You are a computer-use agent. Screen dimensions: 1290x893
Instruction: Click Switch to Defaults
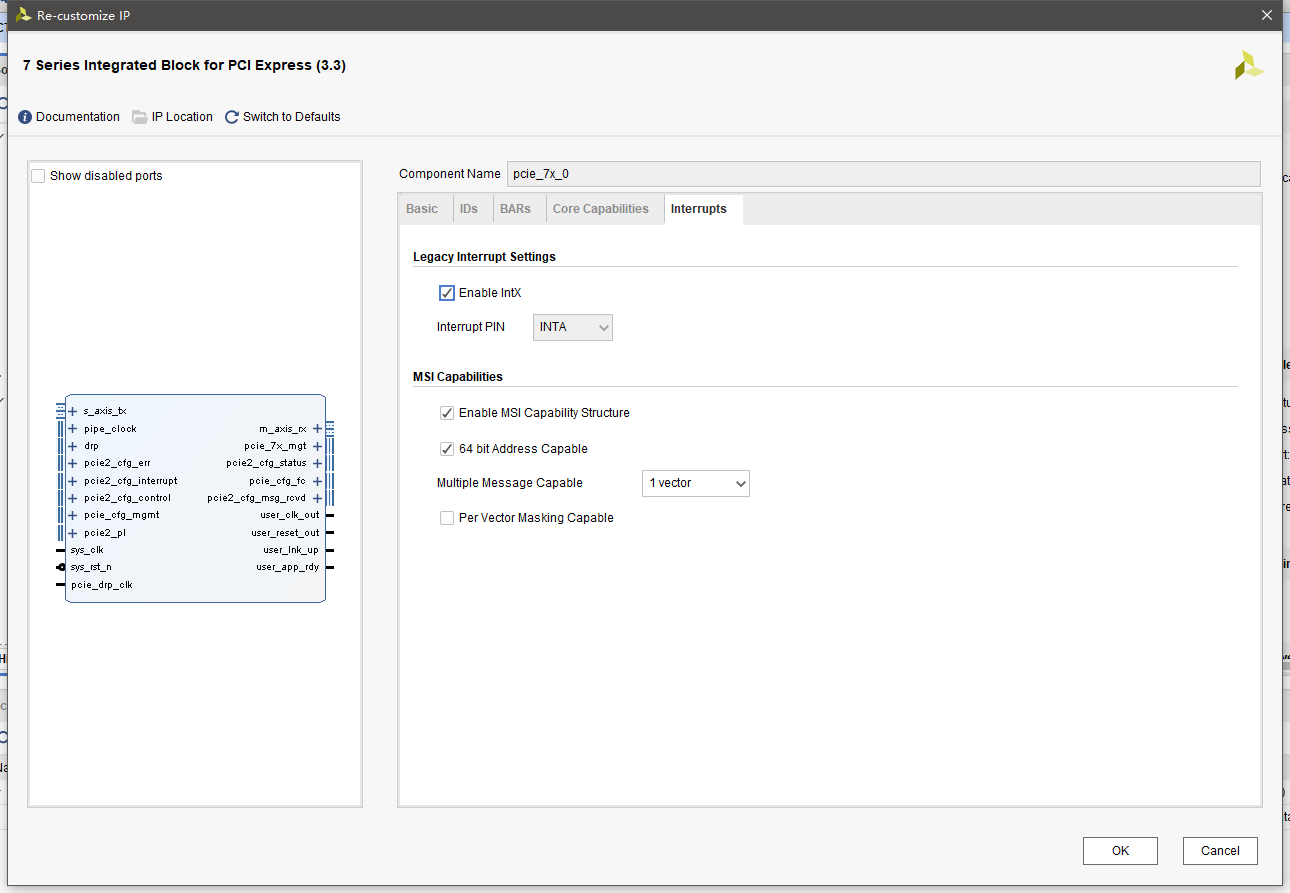tap(291, 117)
